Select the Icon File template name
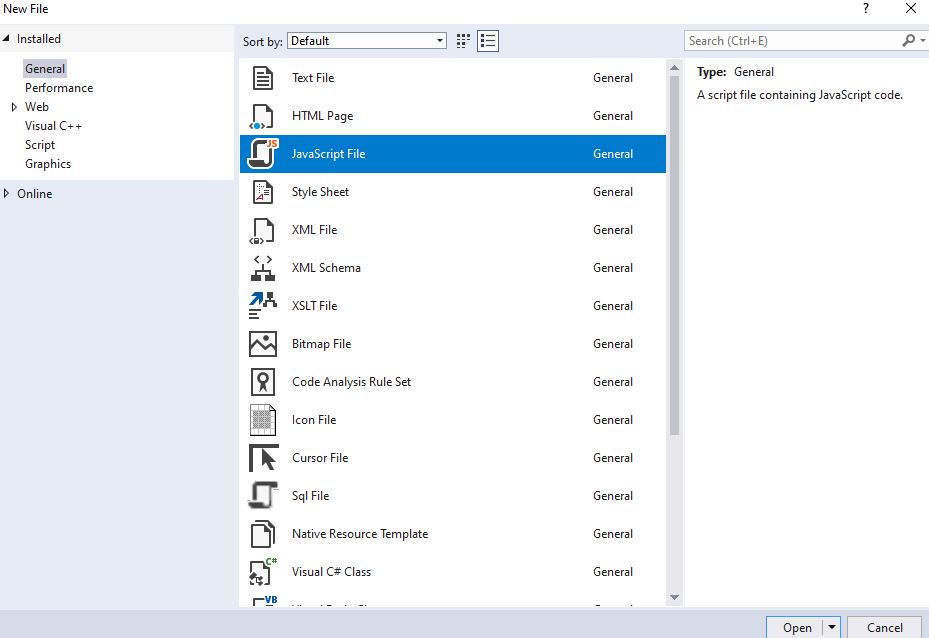Viewport: 929px width, 638px height. point(314,420)
